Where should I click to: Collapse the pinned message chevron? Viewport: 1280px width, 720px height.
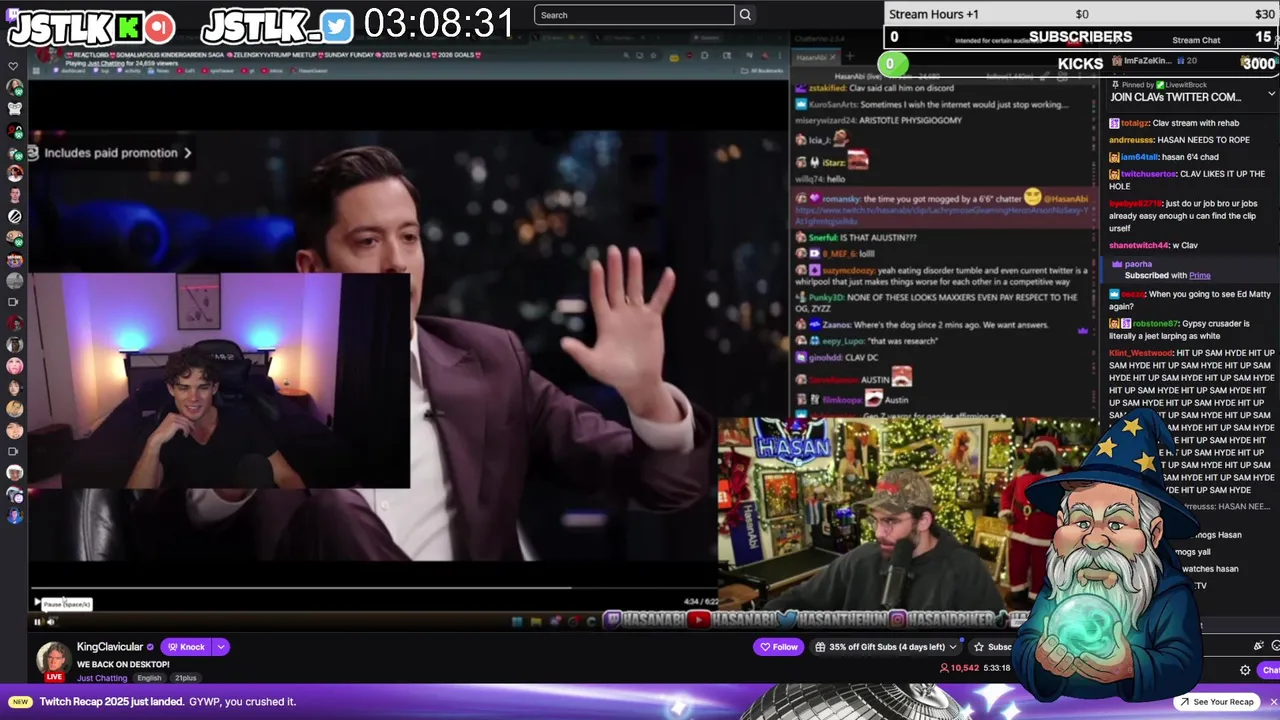[x=1271, y=93]
